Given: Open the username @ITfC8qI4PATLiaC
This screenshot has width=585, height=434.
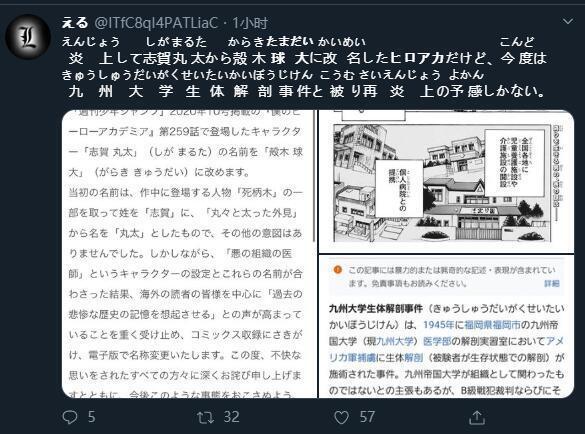Looking at the screenshot, I should click(156, 23).
